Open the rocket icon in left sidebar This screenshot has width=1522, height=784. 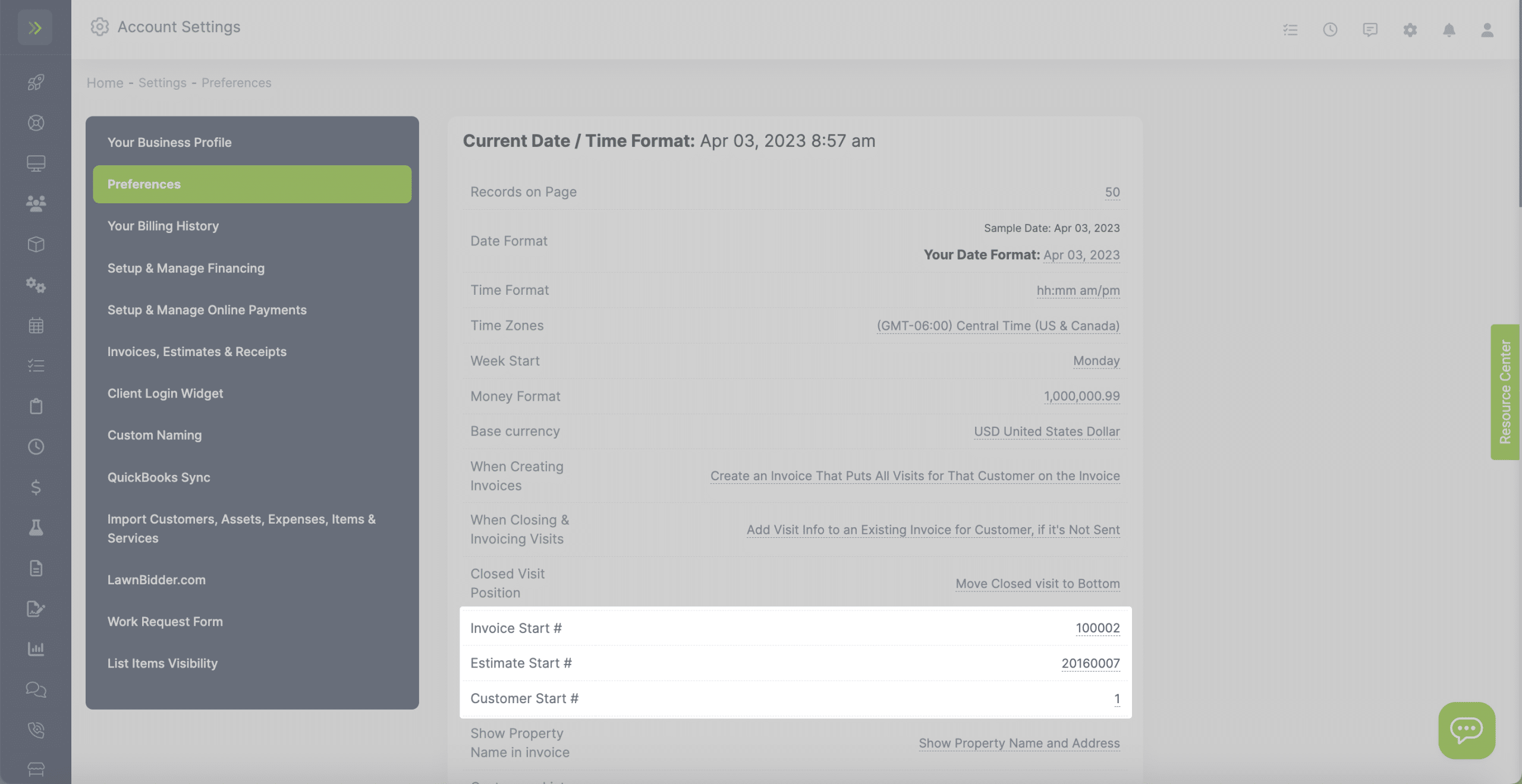(36, 82)
